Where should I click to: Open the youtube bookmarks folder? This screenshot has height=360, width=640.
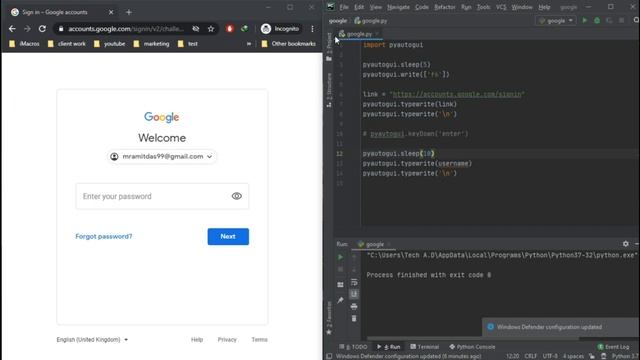coord(109,44)
